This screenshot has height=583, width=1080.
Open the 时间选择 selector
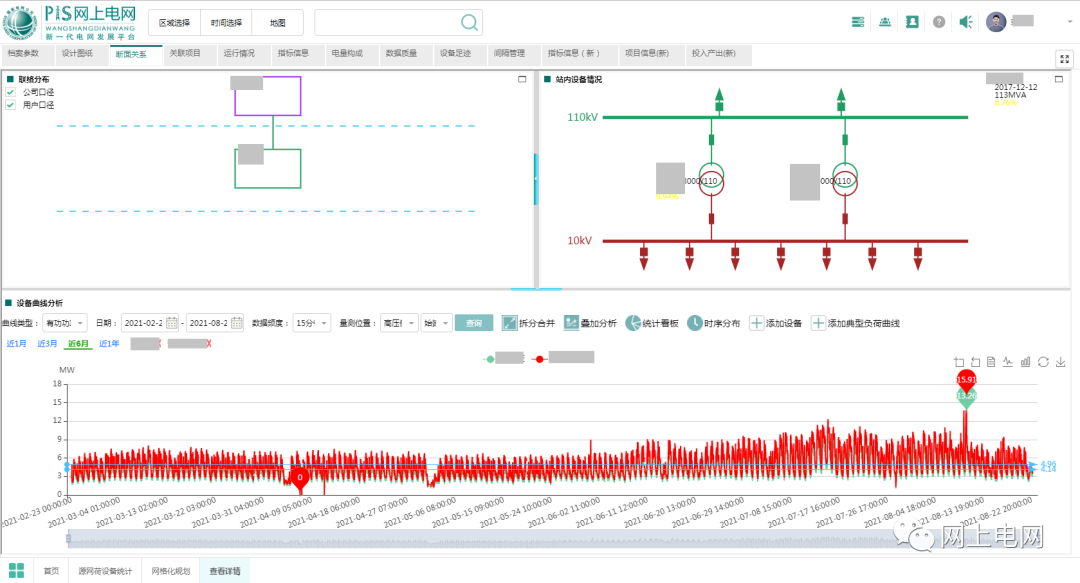pyautogui.click(x=226, y=23)
